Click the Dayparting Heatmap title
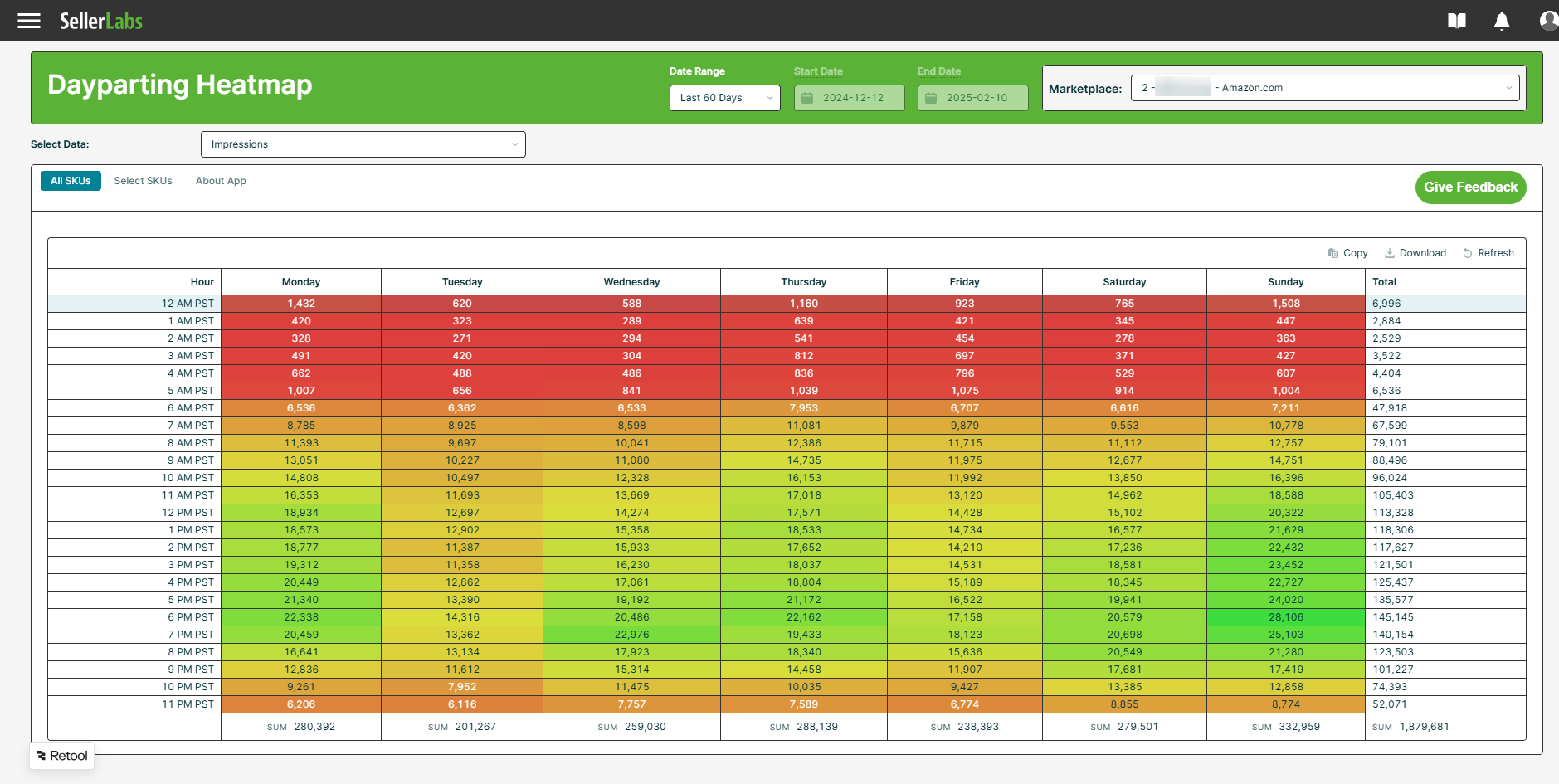 (x=180, y=85)
